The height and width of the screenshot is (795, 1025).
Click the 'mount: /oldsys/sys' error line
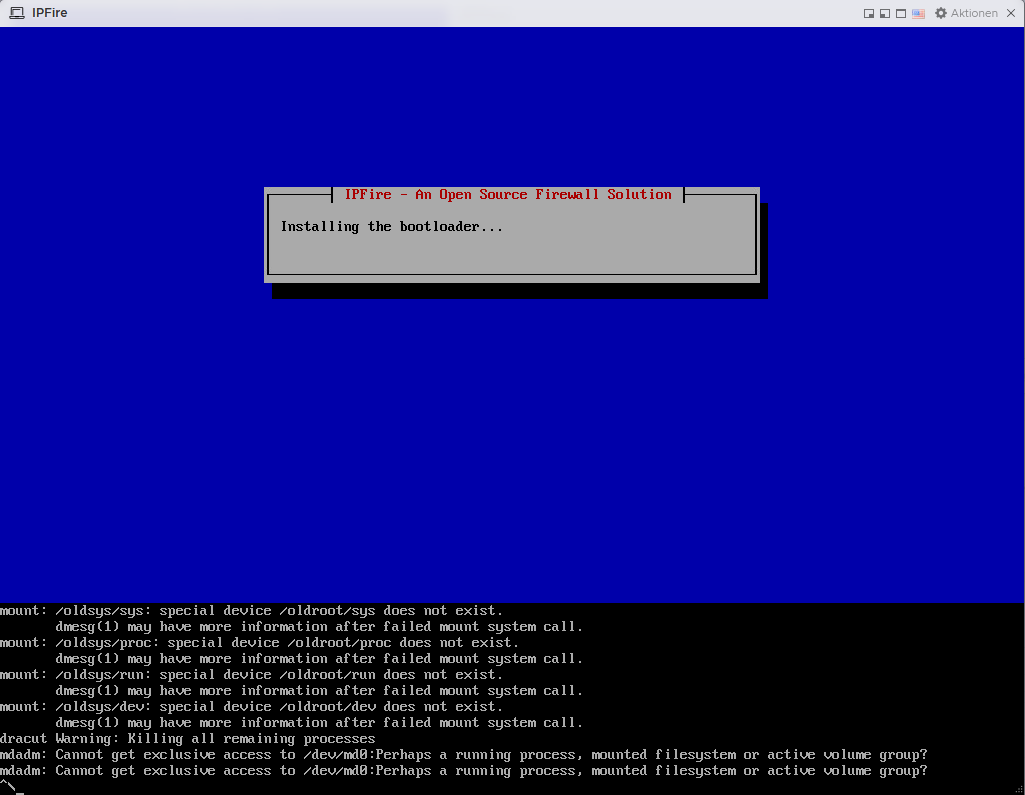[252, 611]
